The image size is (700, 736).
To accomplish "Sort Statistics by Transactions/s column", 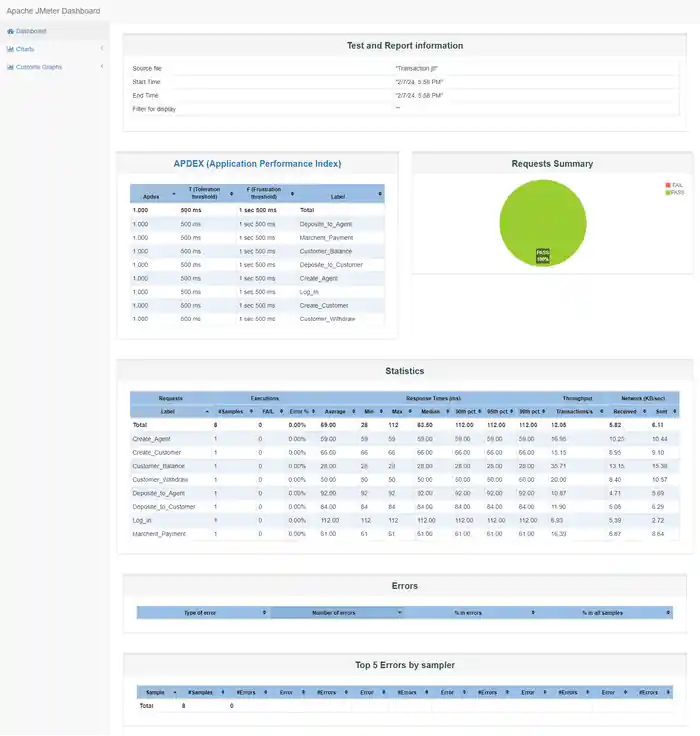I will pyautogui.click(x=577, y=412).
